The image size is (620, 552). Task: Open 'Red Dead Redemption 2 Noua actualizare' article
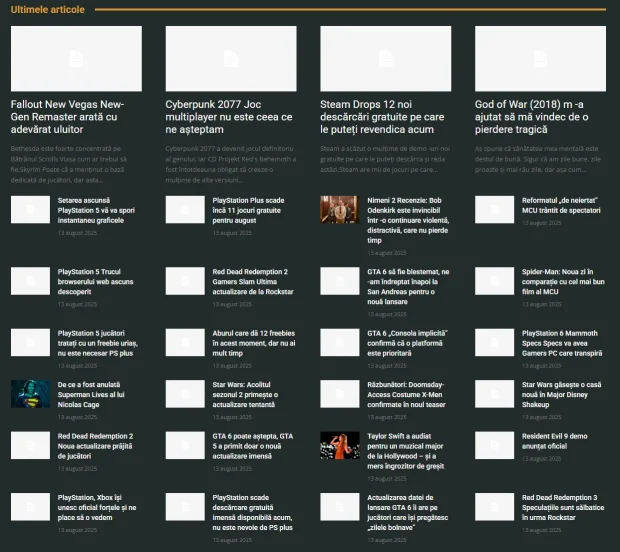pos(95,446)
